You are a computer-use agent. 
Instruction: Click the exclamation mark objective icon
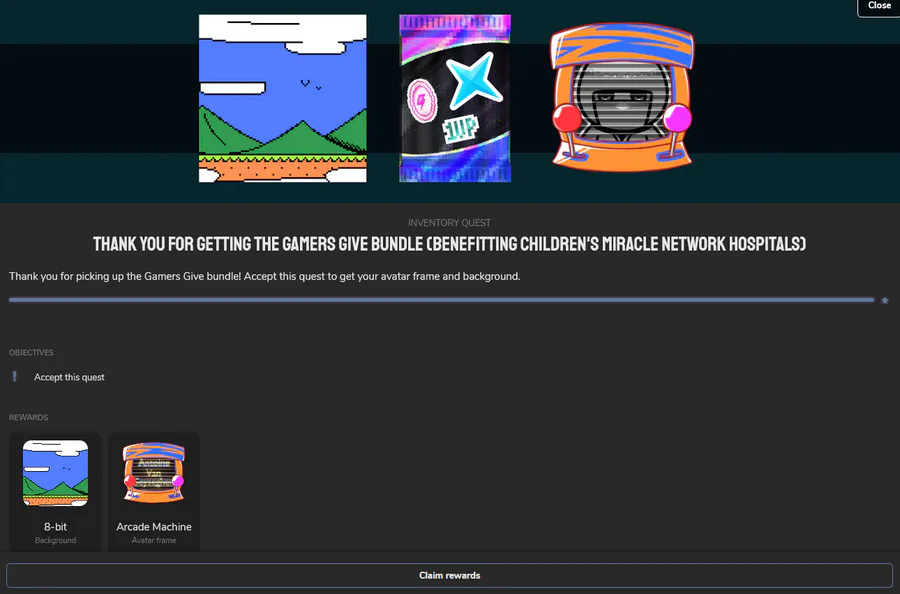tap(15, 376)
